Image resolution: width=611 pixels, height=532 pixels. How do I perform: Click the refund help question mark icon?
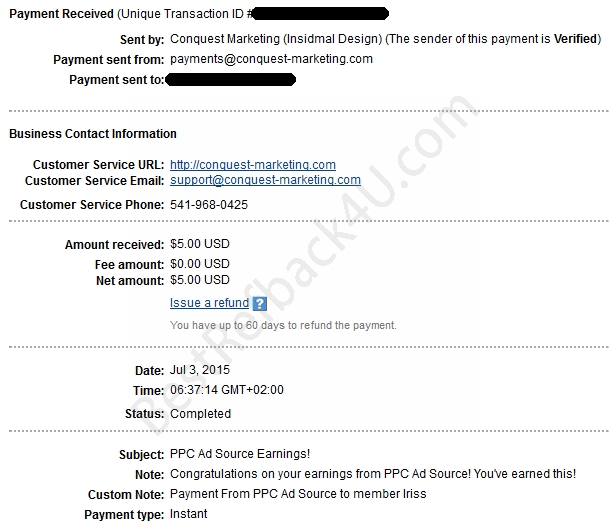tap(260, 304)
